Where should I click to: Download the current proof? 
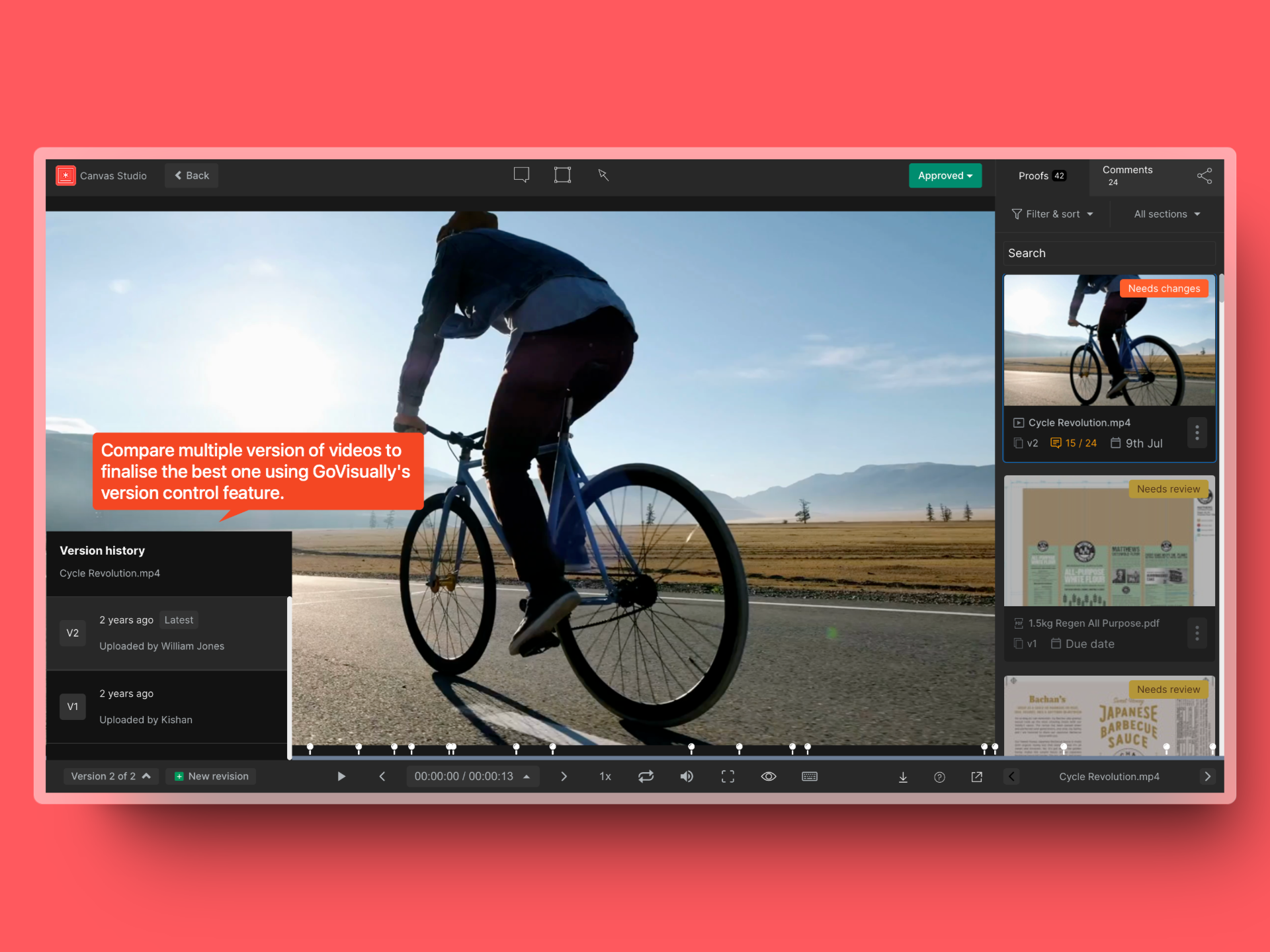(x=903, y=776)
